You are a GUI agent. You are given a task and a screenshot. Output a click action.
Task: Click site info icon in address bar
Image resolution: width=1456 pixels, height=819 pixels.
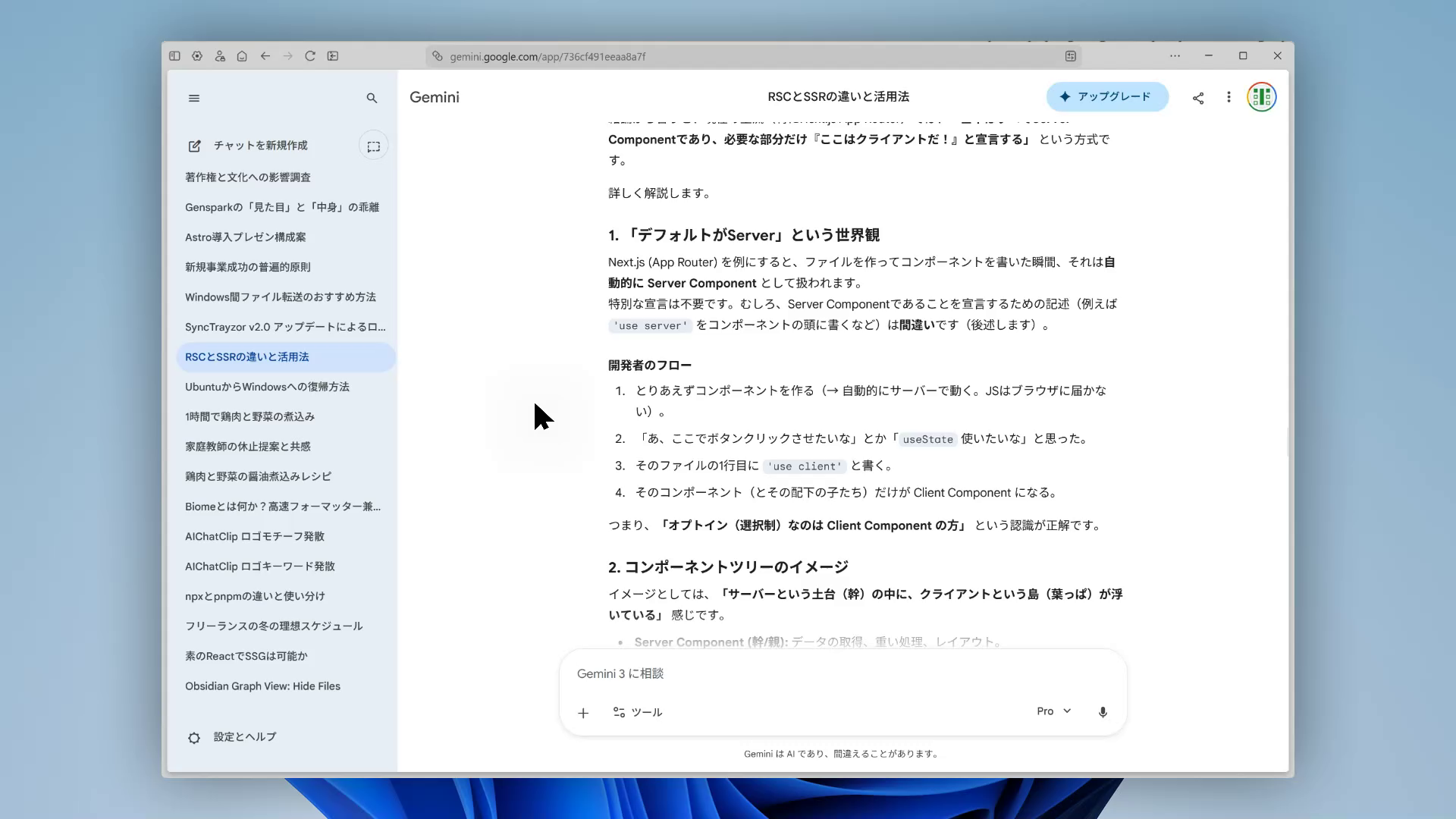point(438,56)
